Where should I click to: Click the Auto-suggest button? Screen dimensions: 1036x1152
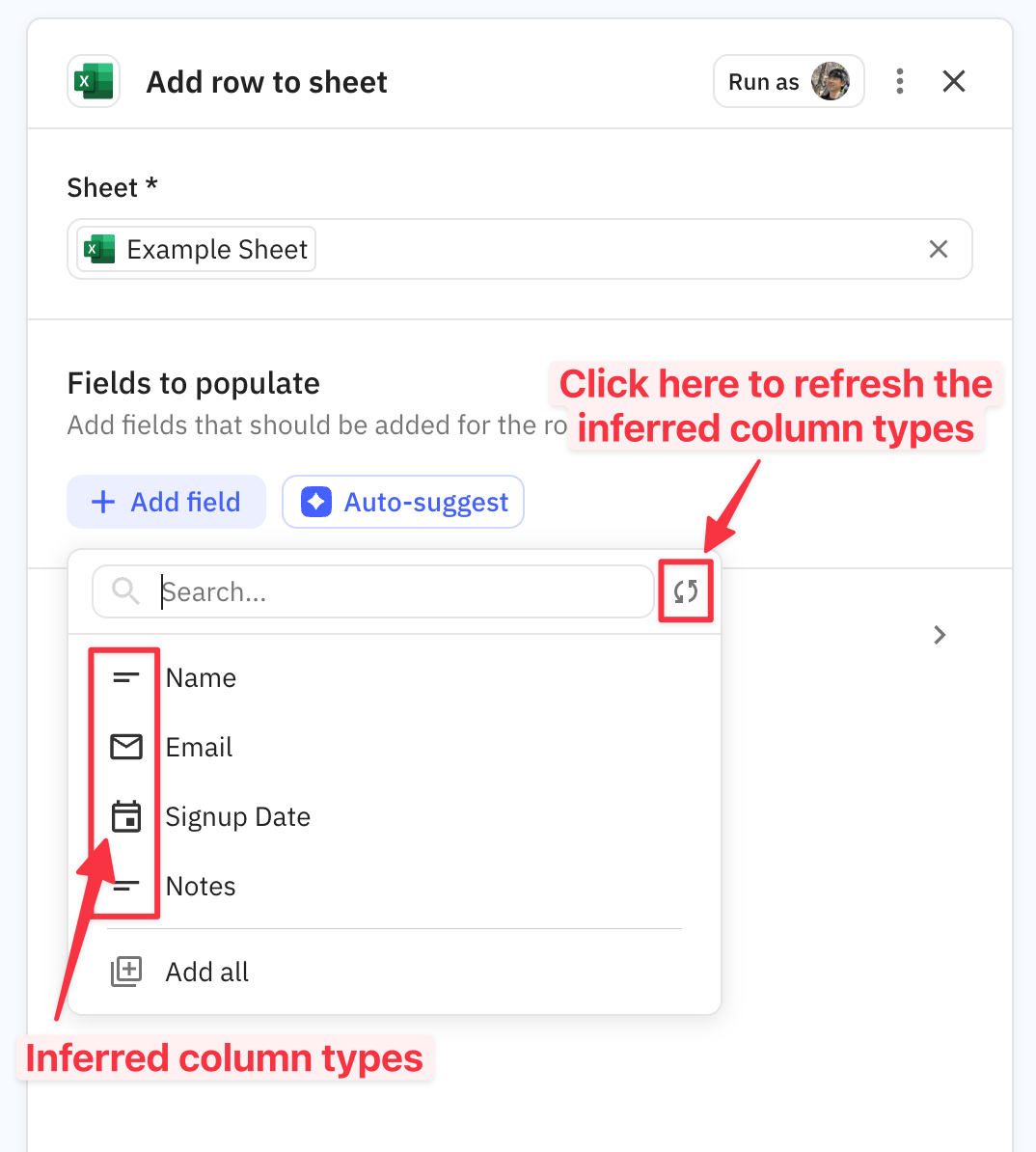coord(403,502)
